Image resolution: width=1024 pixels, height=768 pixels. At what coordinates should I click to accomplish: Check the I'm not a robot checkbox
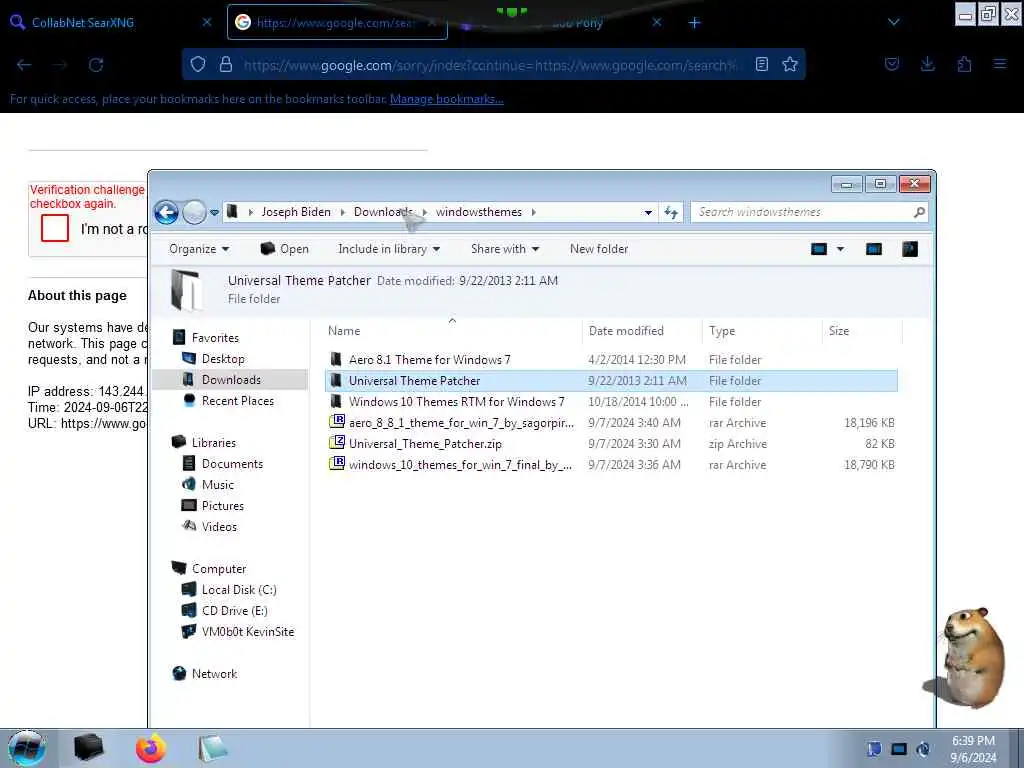click(x=55, y=228)
